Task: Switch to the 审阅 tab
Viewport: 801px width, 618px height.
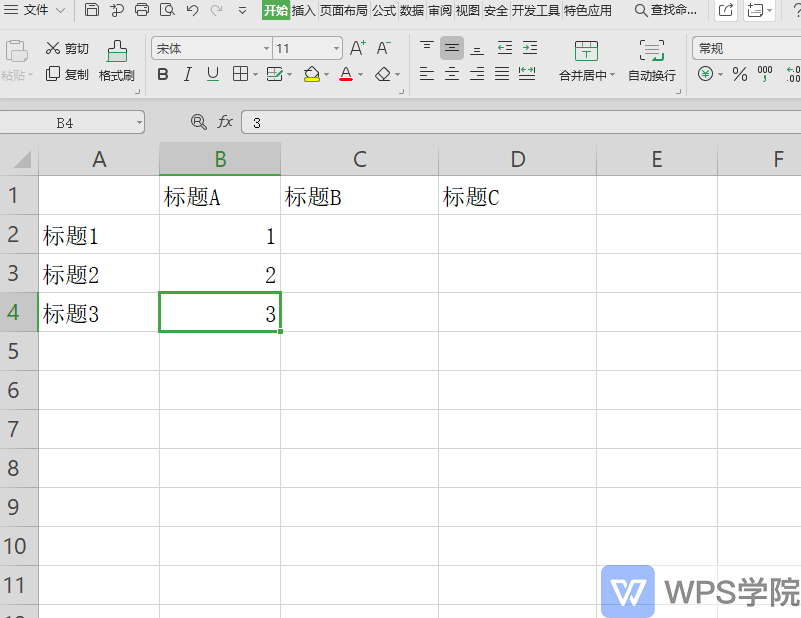Action: pyautogui.click(x=440, y=10)
